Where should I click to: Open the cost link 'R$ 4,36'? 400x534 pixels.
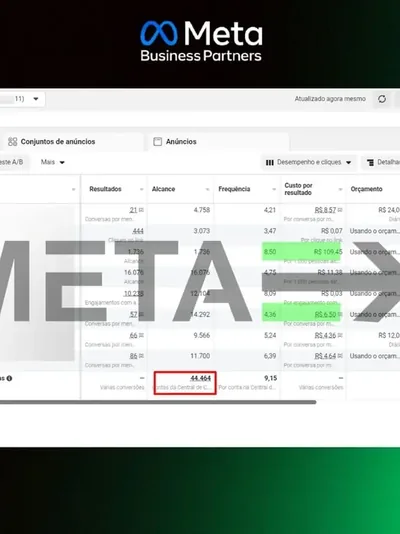[325, 335]
